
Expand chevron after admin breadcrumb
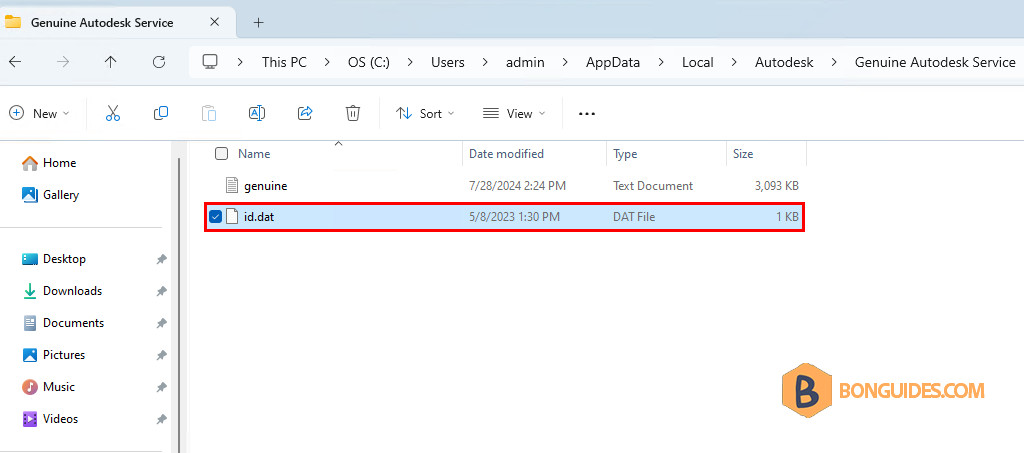click(x=566, y=62)
